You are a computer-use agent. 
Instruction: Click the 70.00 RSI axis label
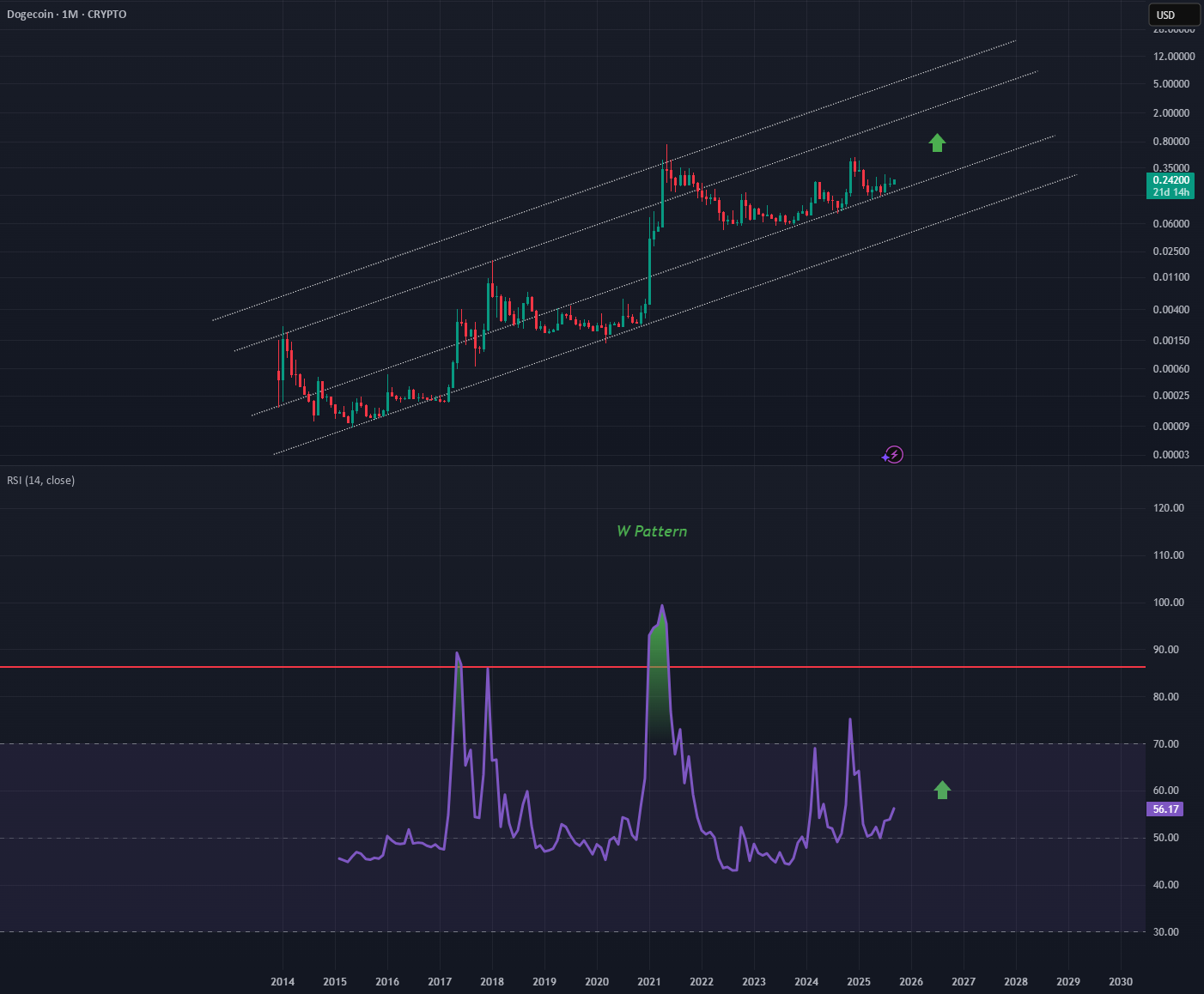click(1166, 744)
